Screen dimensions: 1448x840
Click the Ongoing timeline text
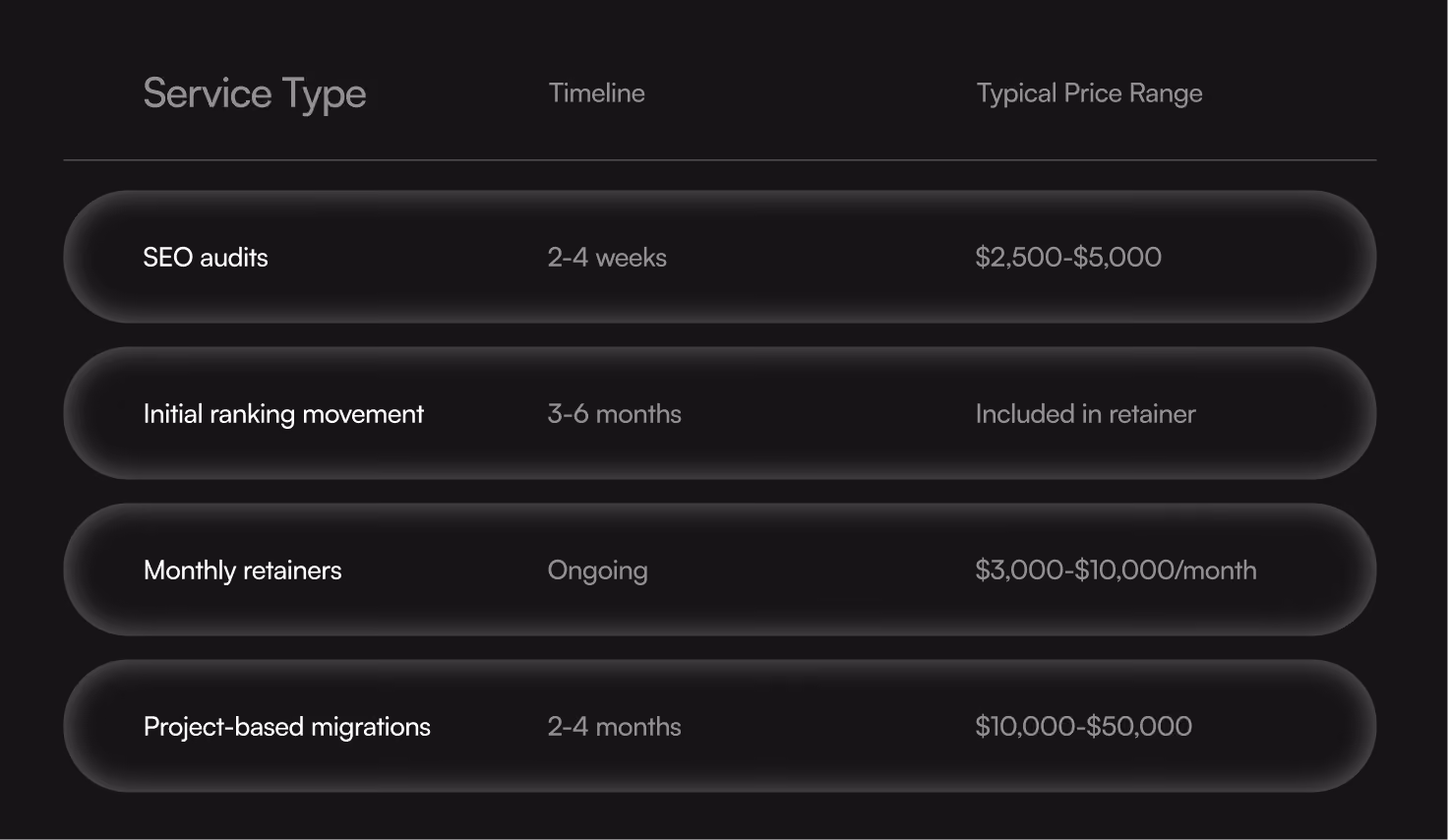pyautogui.click(x=598, y=571)
